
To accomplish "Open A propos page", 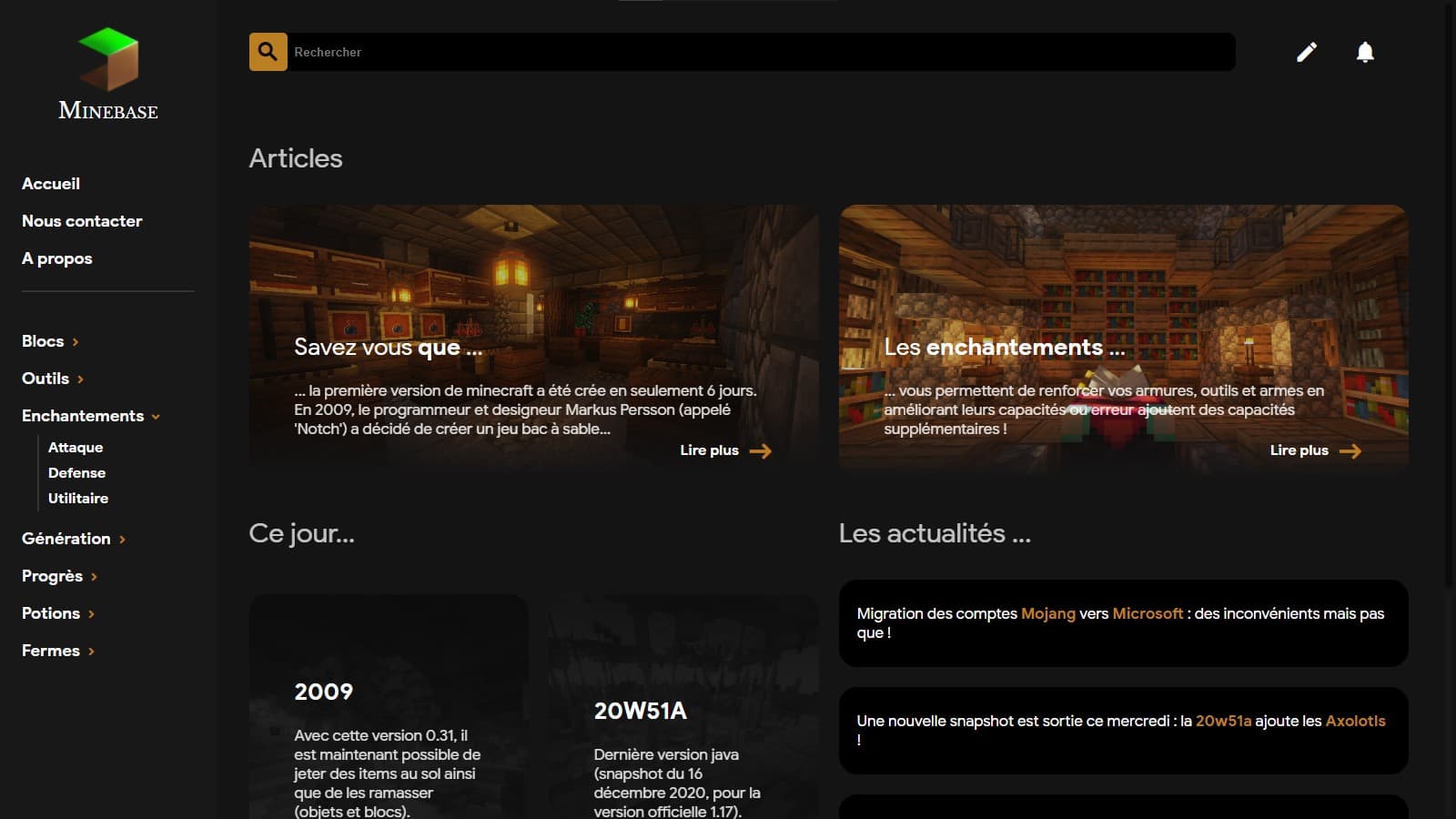I will [x=57, y=258].
